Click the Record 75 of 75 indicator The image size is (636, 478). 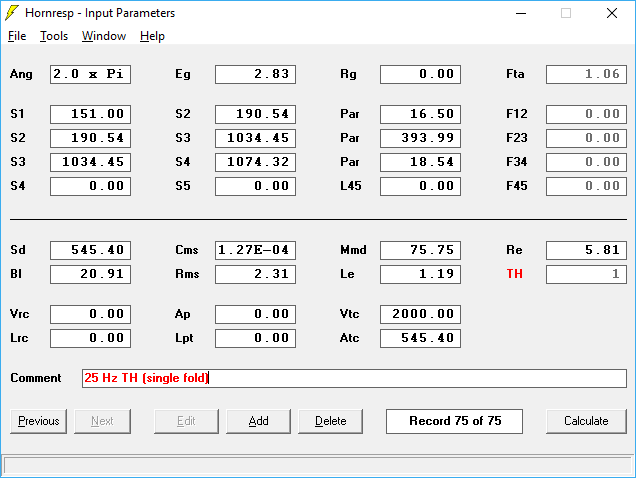coord(454,421)
